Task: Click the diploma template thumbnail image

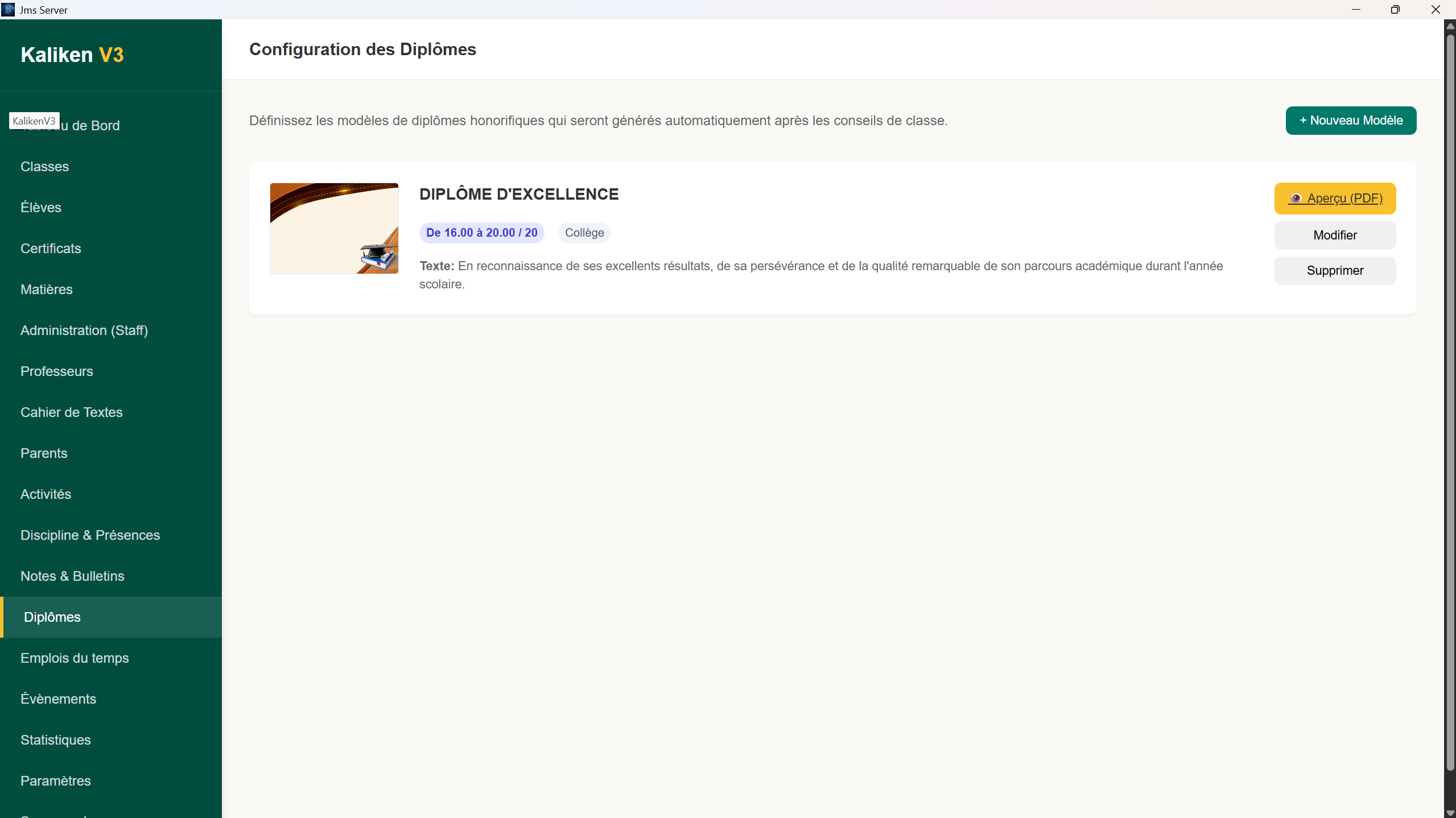Action: pyautogui.click(x=334, y=228)
